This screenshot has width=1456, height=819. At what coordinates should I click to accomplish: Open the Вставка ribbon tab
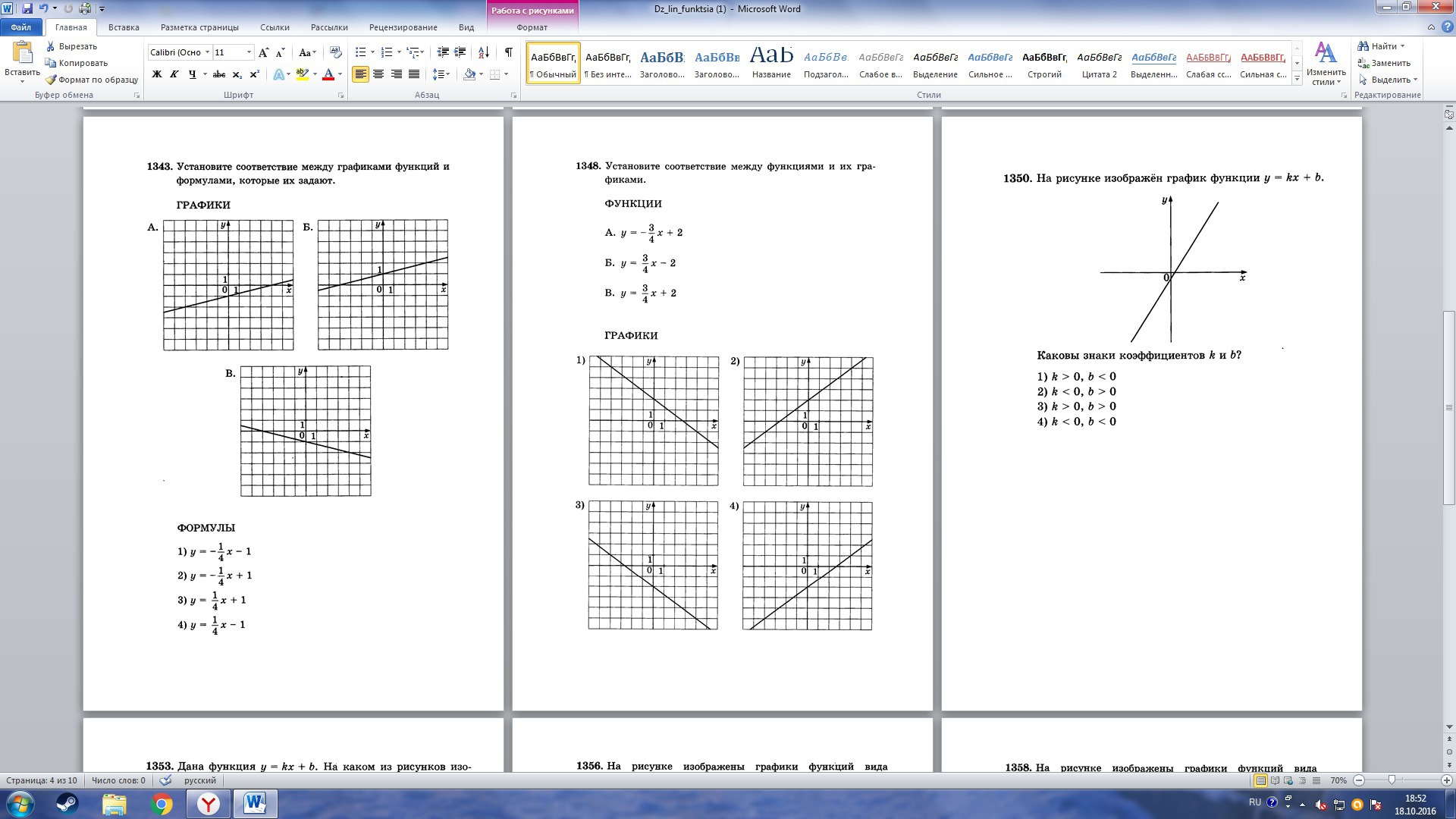pos(124,27)
